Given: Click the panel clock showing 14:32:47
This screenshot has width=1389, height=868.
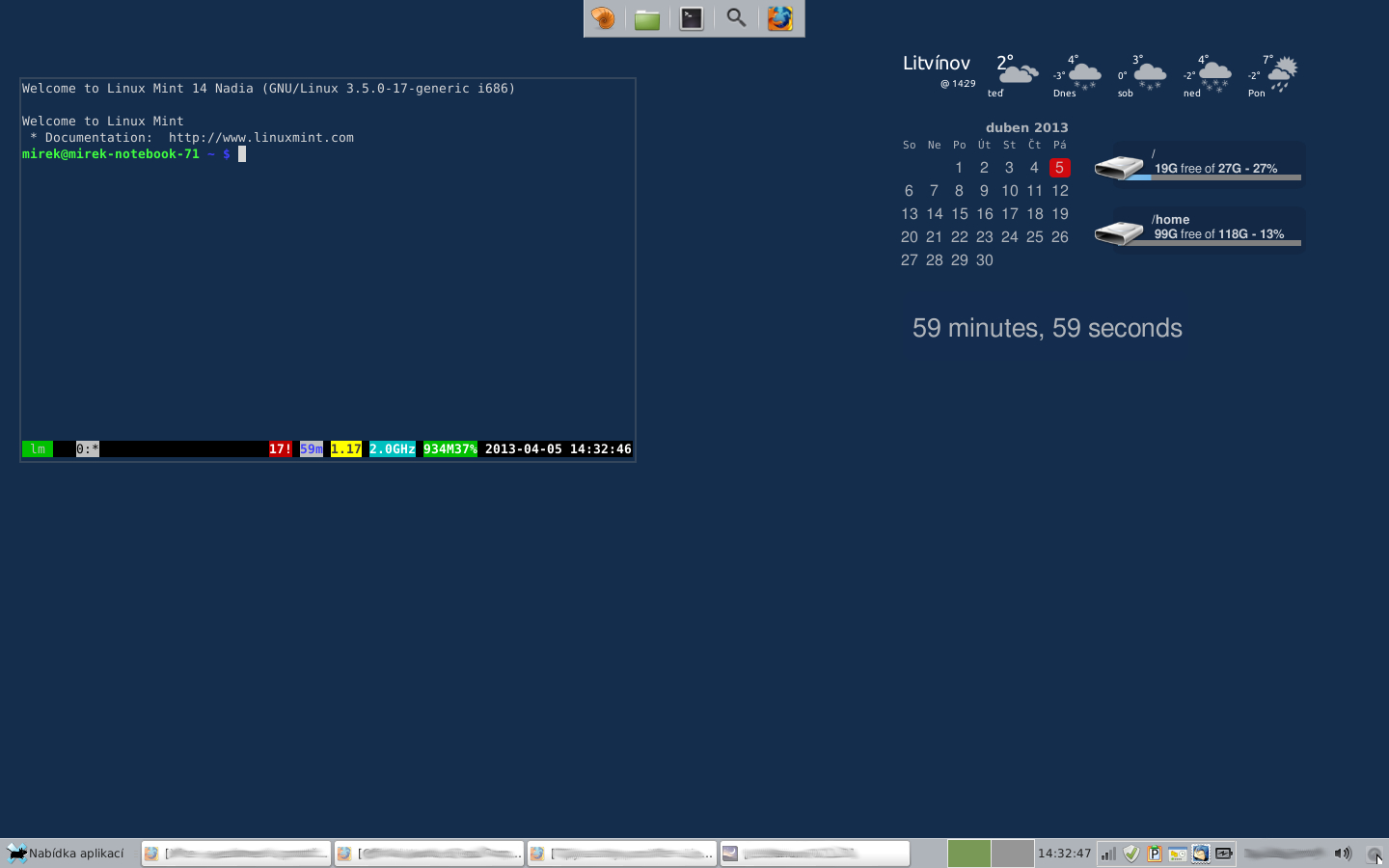Looking at the screenshot, I should (1064, 854).
